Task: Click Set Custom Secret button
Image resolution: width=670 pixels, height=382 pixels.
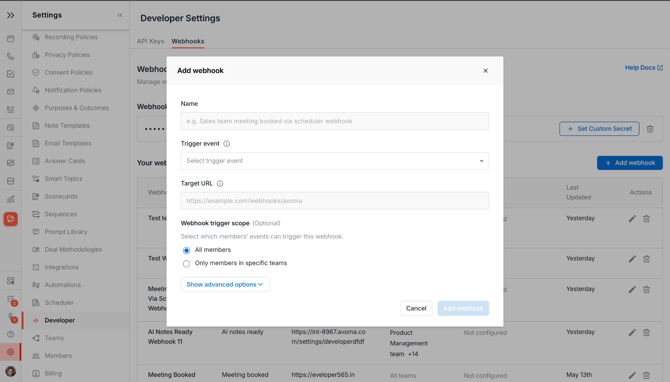Action: (599, 129)
